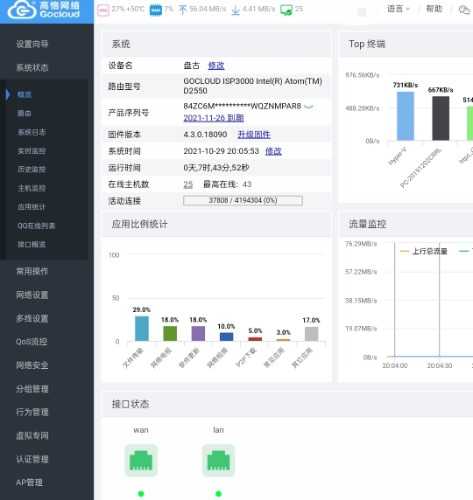This screenshot has width=473, height=500.
Task: Click 修改 link next to device name
Action: [x=216, y=65]
